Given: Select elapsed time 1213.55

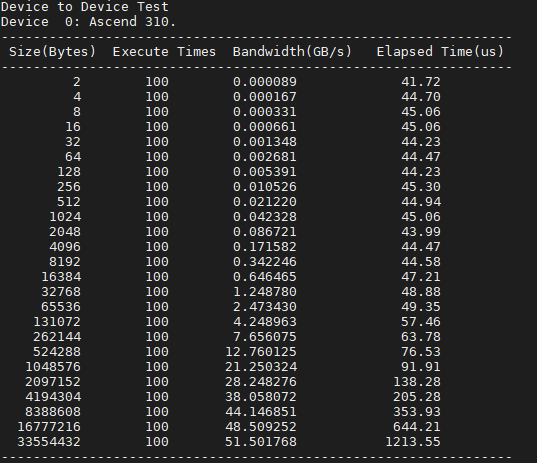Looking at the screenshot, I should coord(413,442).
